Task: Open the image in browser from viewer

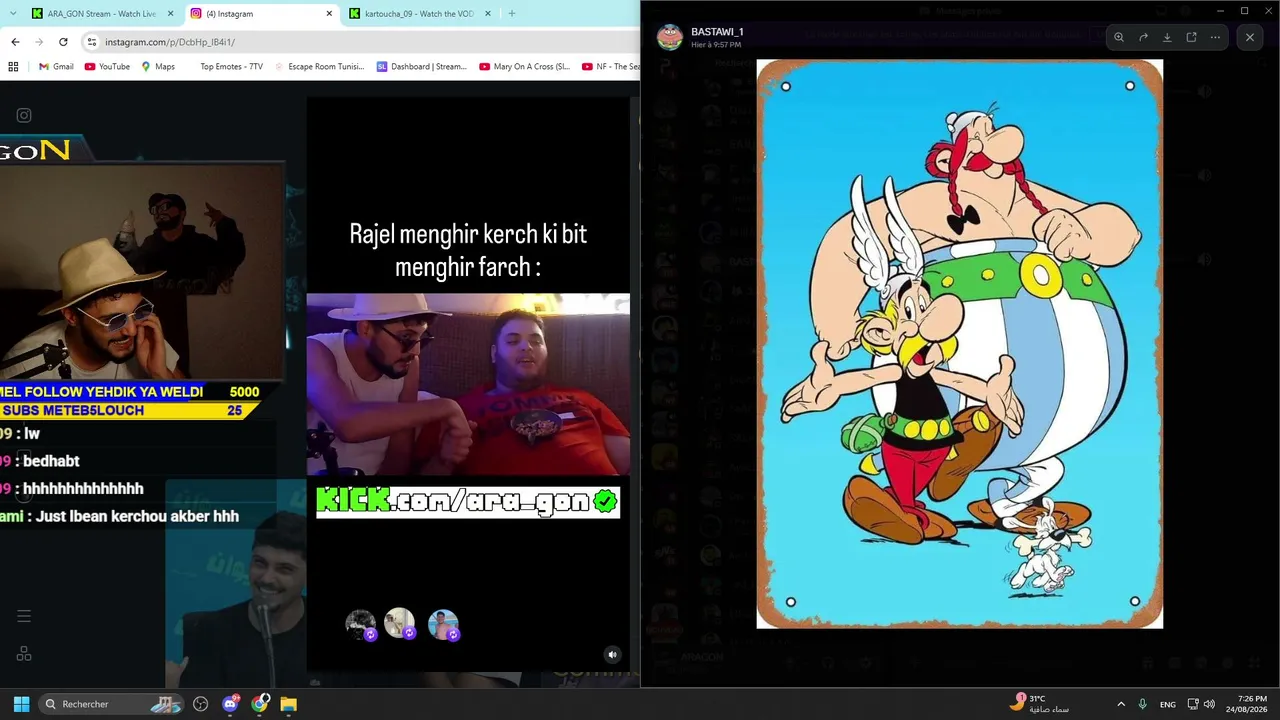Action: [1191, 37]
